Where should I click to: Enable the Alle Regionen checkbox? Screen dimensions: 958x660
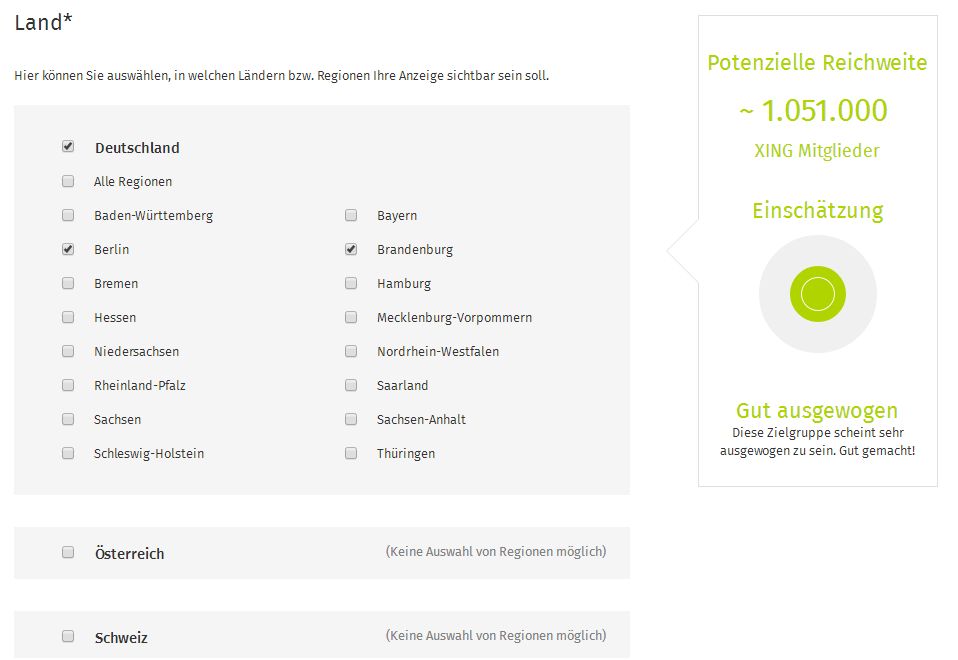click(x=68, y=181)
